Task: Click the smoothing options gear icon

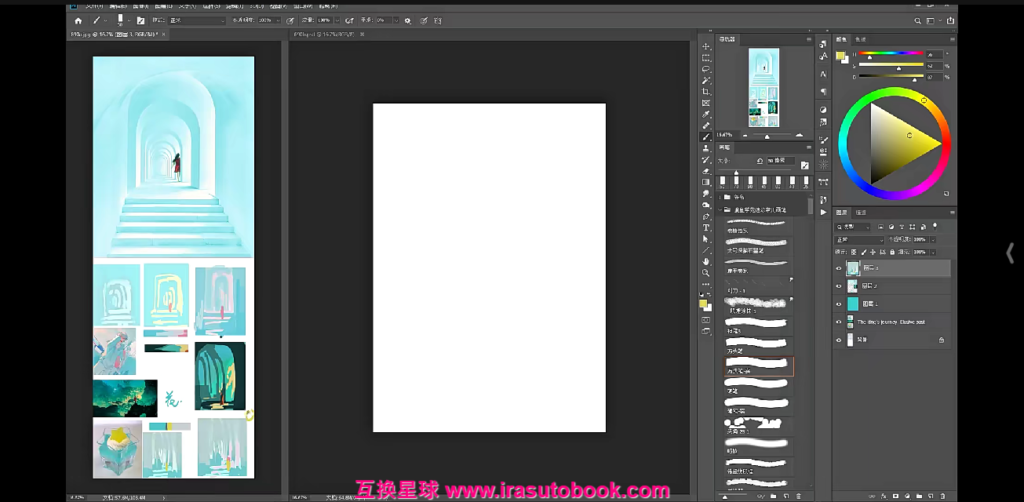Action: pos(408,20)
